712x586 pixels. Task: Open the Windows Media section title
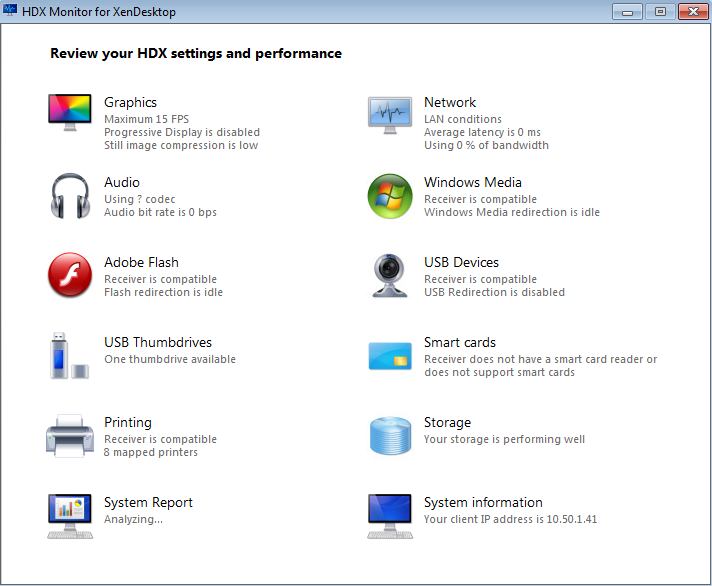tap(473, 182)
